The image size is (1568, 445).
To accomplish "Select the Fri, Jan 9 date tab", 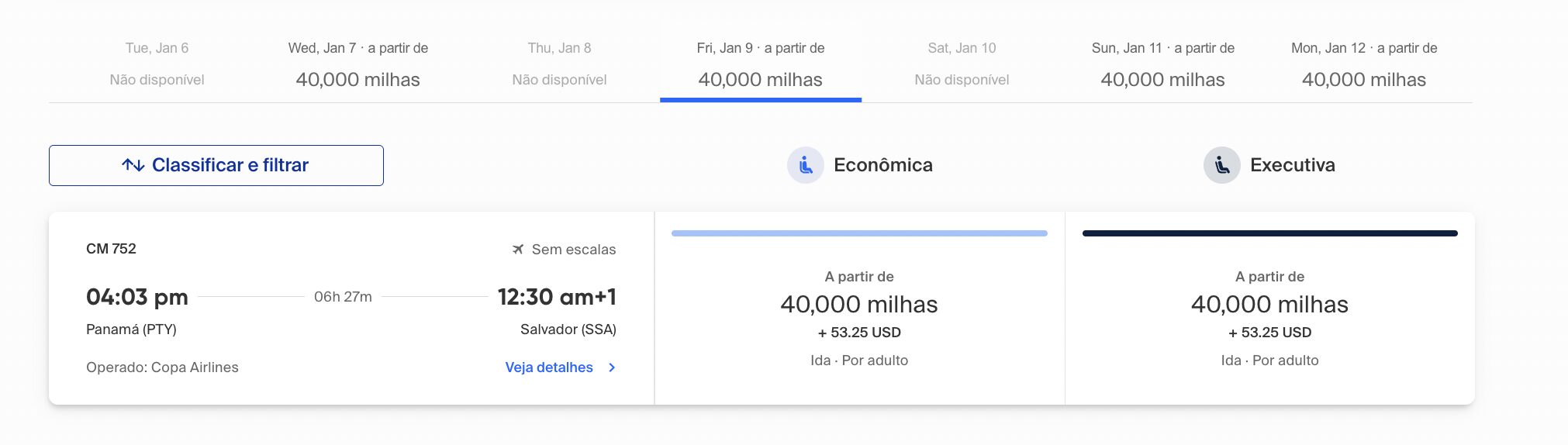I will [761, 64].
